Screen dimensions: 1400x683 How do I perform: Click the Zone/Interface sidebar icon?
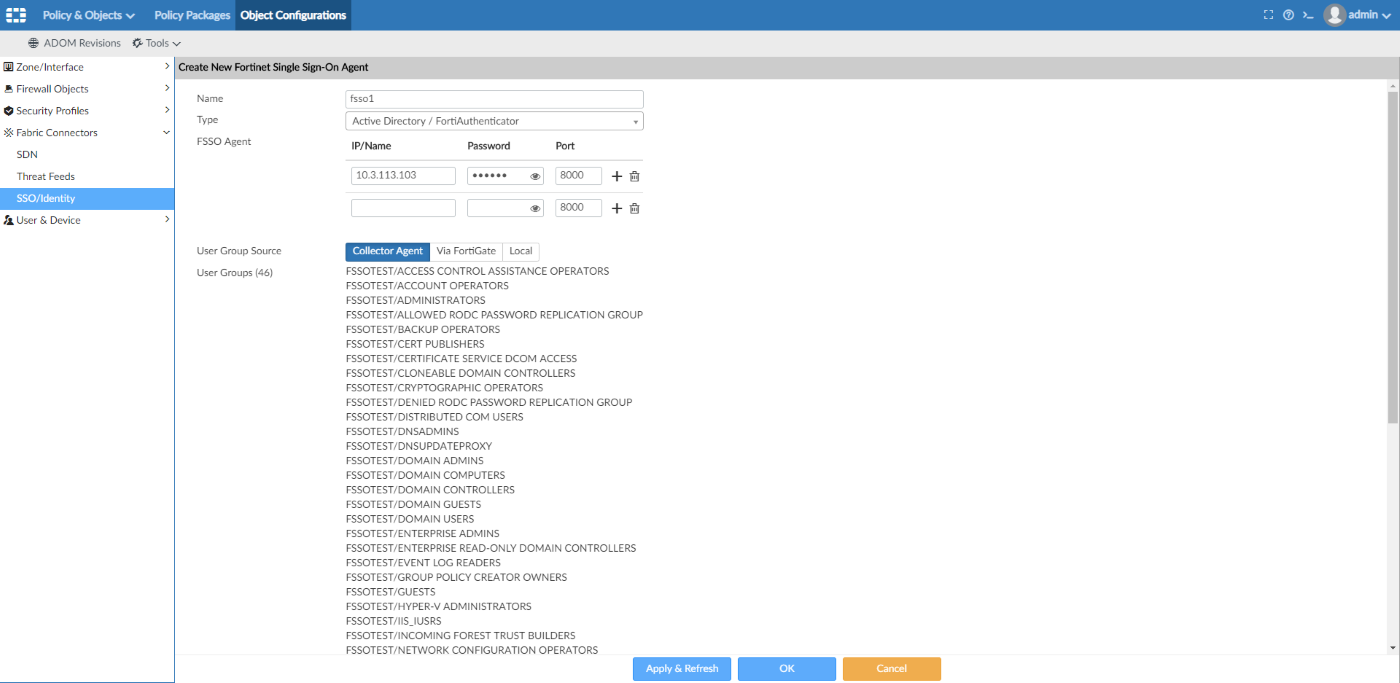click(9, 67)
